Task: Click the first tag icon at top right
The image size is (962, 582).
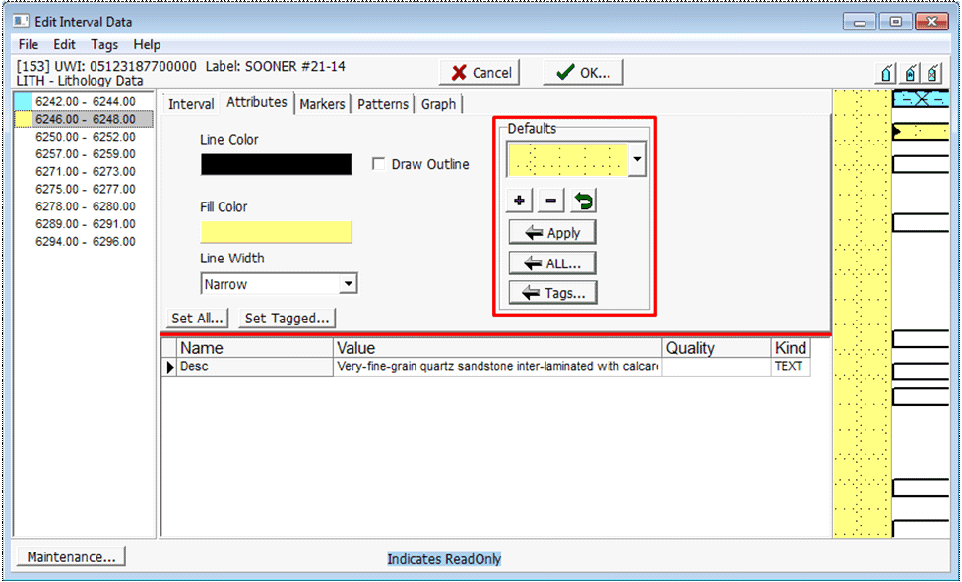Action: click(x=886, y=73)
